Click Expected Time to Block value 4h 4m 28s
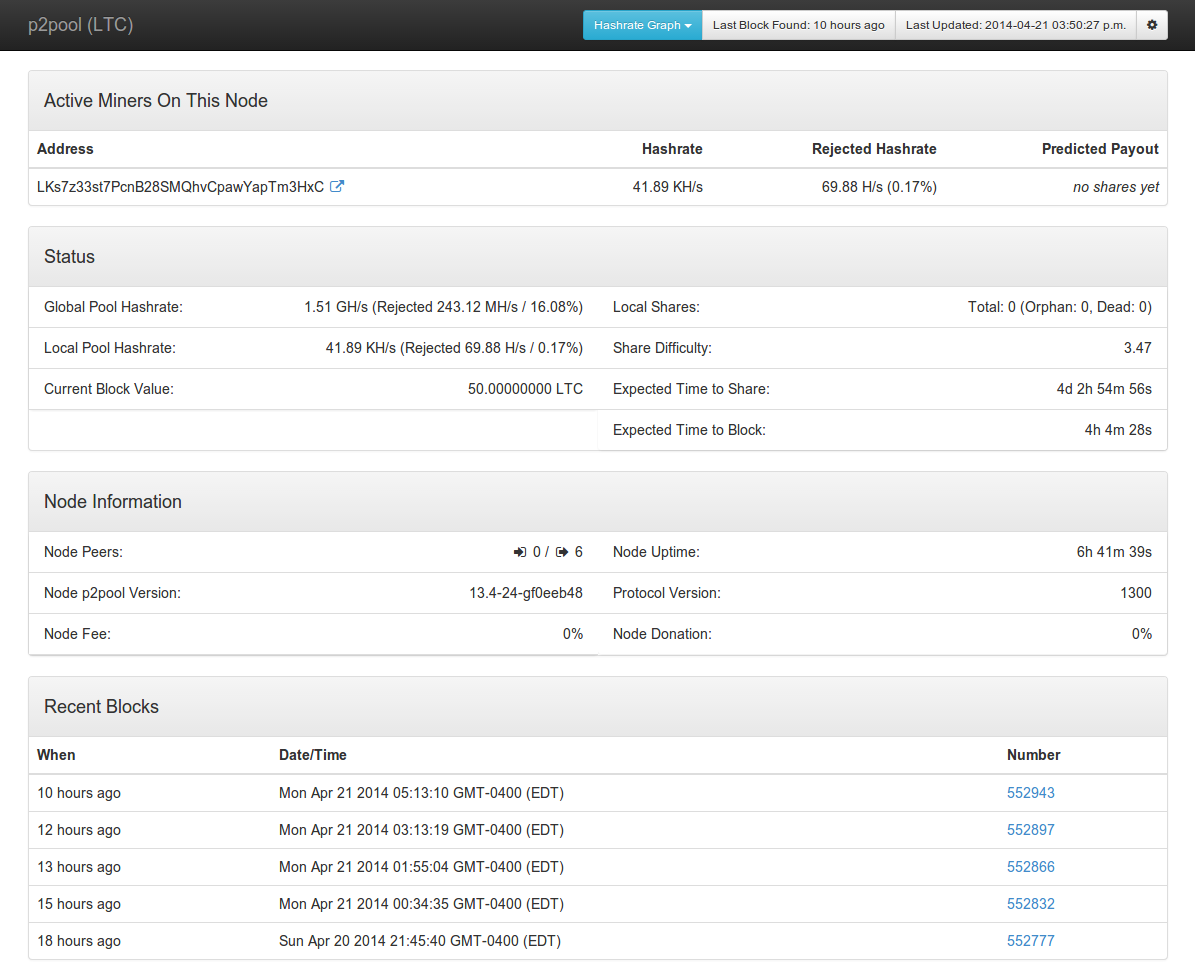This screenshot has width=1195, height=980. [1118, 431]
